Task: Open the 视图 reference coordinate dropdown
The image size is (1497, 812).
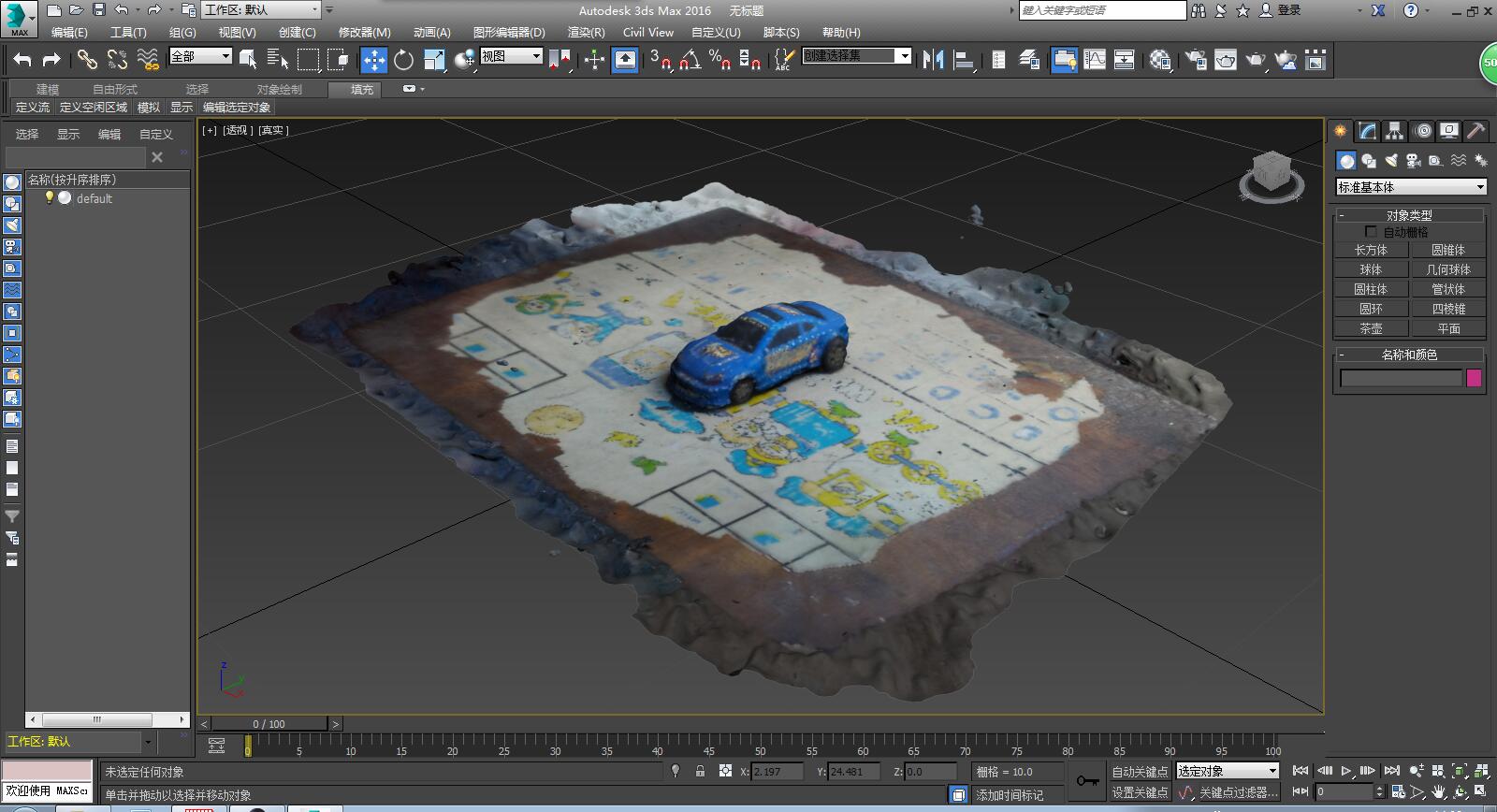Action: 511,56
